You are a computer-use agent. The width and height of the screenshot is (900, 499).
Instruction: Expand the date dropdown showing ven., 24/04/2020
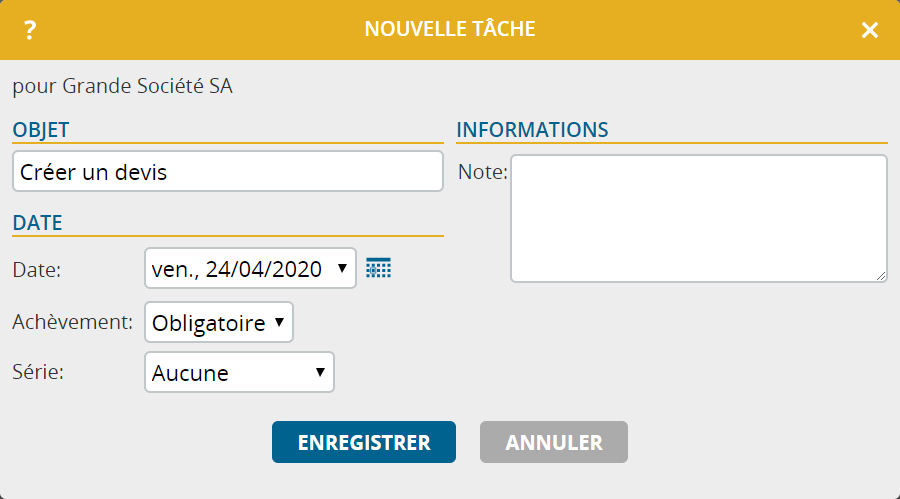250,268
